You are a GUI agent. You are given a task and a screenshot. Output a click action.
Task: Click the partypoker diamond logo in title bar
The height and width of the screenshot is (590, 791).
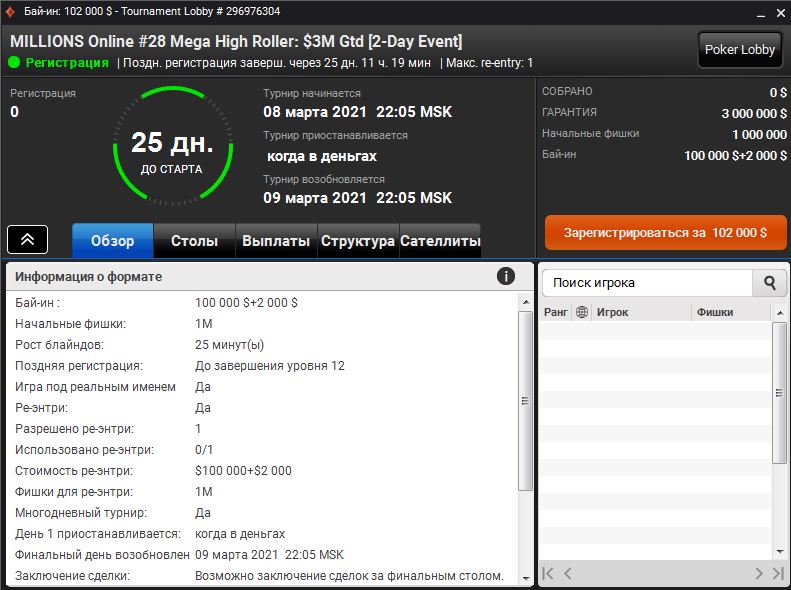point(11,11)
